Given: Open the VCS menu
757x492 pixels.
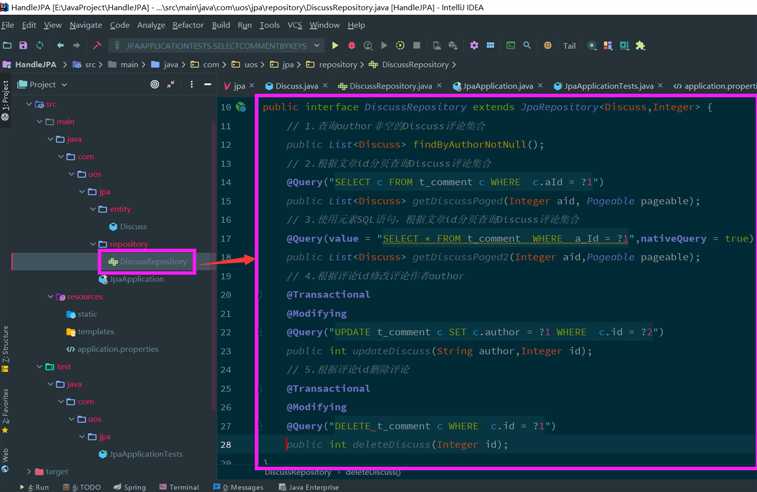Looking at the screenshot, I should click(x=294, y=25).
